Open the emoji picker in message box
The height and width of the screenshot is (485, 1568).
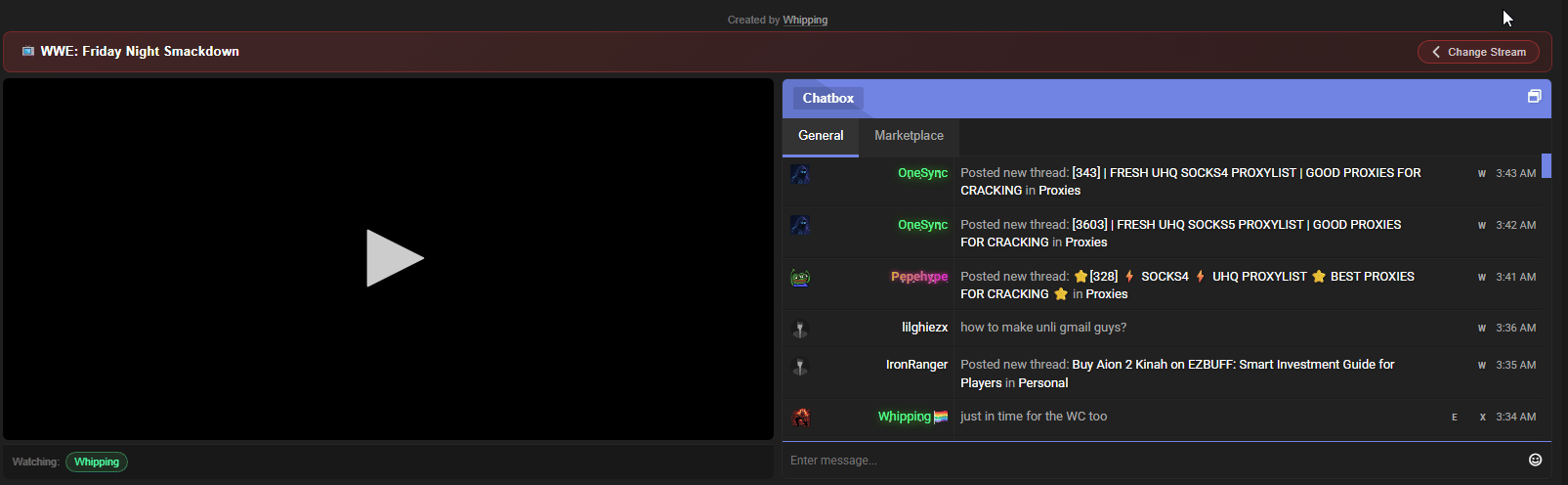[1535, 460]
